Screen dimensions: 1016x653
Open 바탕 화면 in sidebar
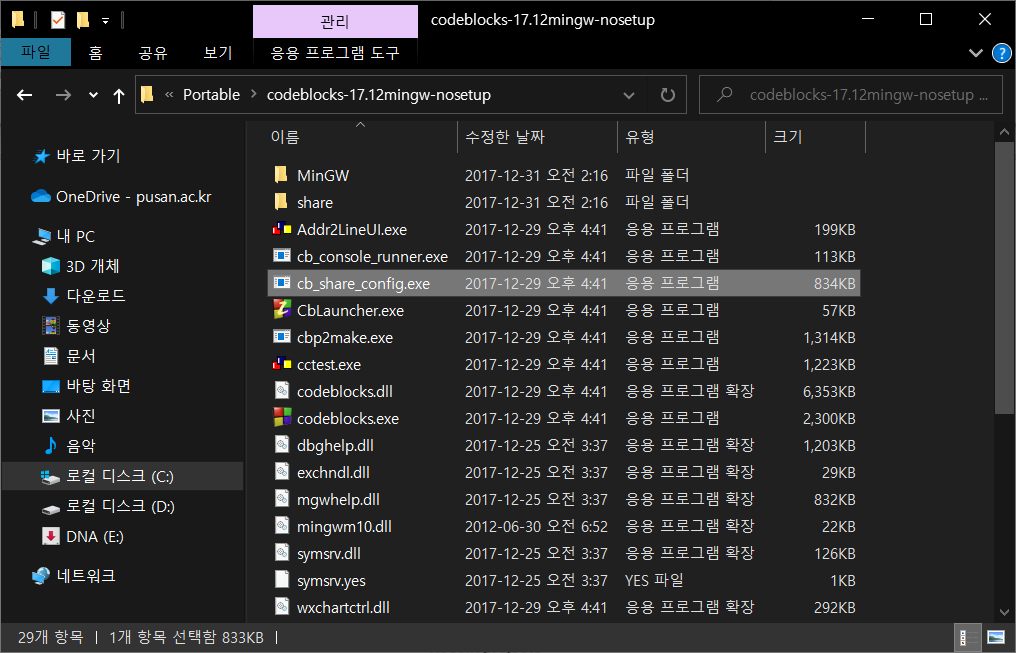pos(86,386)
